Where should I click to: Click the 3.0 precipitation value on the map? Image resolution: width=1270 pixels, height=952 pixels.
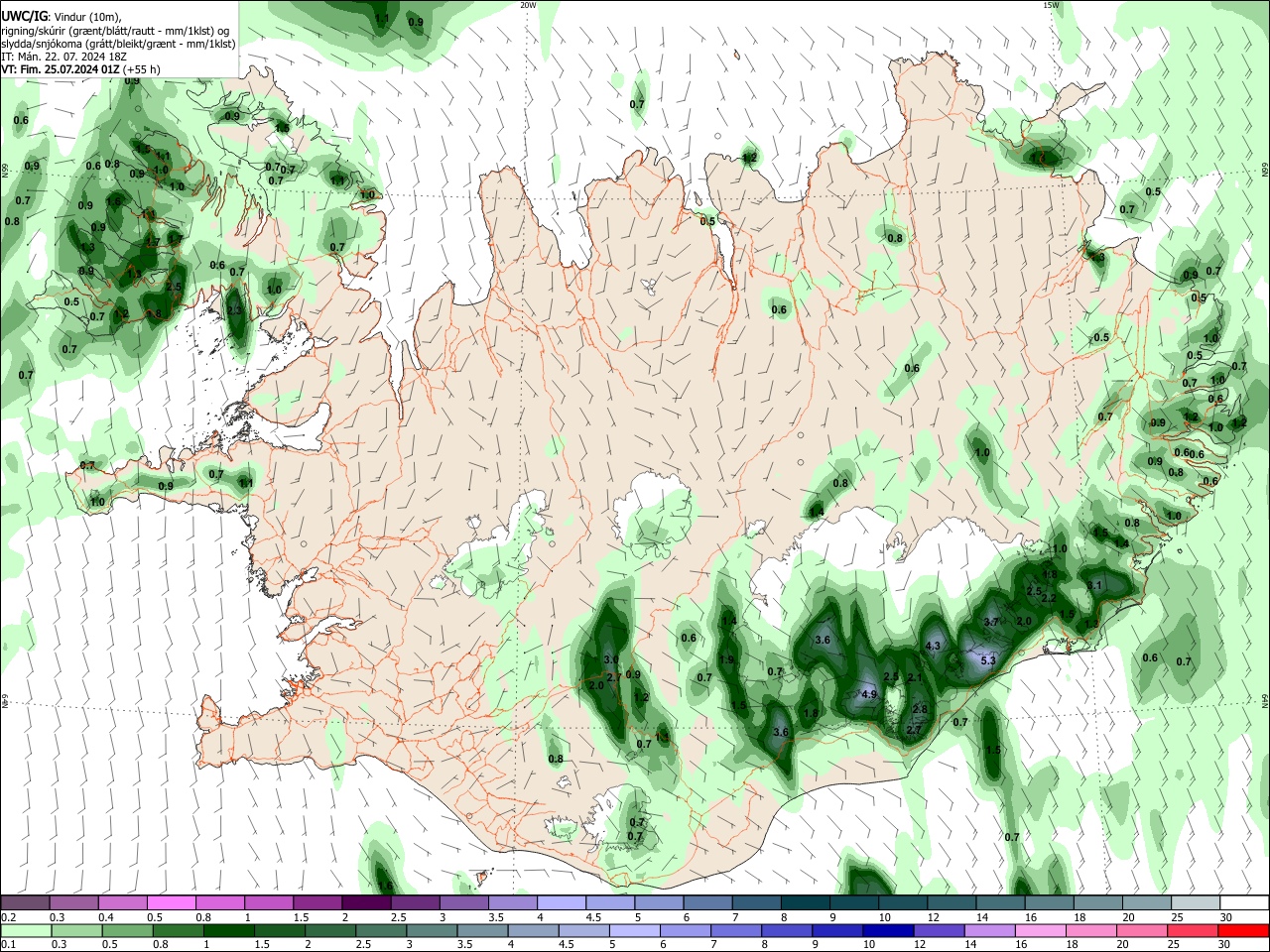611,659
